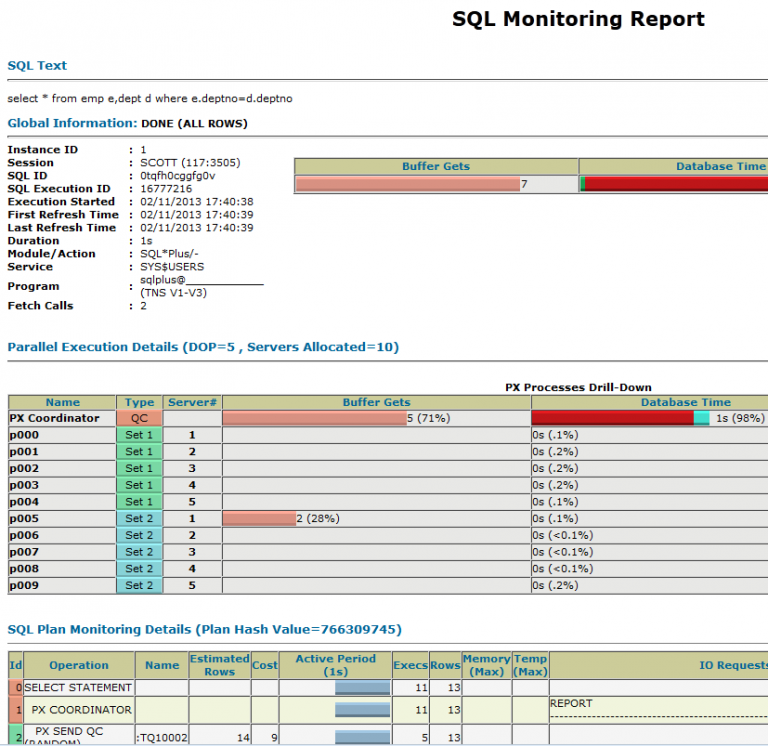Click the Duration value 1s
Image resolution: width=768 pixels, height=746 pixels.
[x=146, y=241]
